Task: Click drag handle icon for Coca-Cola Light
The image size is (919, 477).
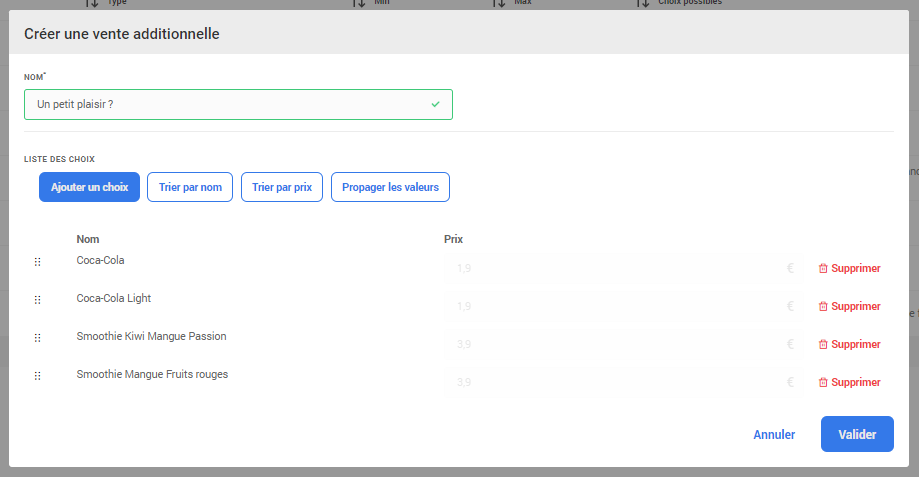Action: point(37,300)
